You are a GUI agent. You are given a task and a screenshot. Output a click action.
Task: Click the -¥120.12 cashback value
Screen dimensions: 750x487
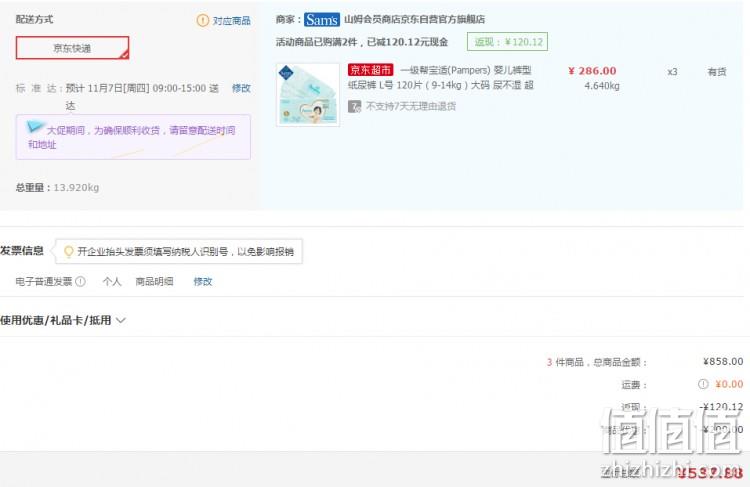[721, 407]
